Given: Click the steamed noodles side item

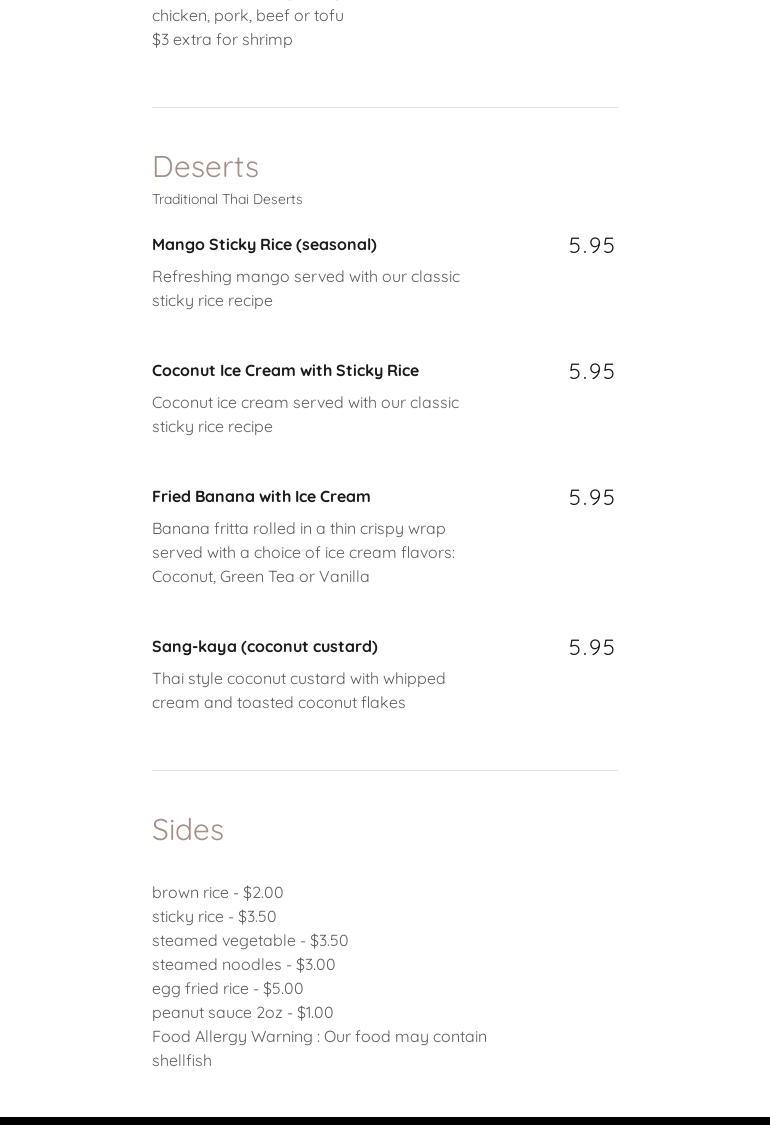Looking at the screenshot, I should [x=243, y=964].
